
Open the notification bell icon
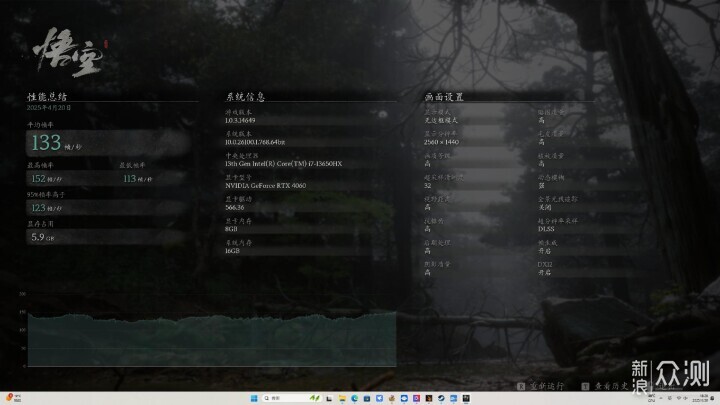712,398
